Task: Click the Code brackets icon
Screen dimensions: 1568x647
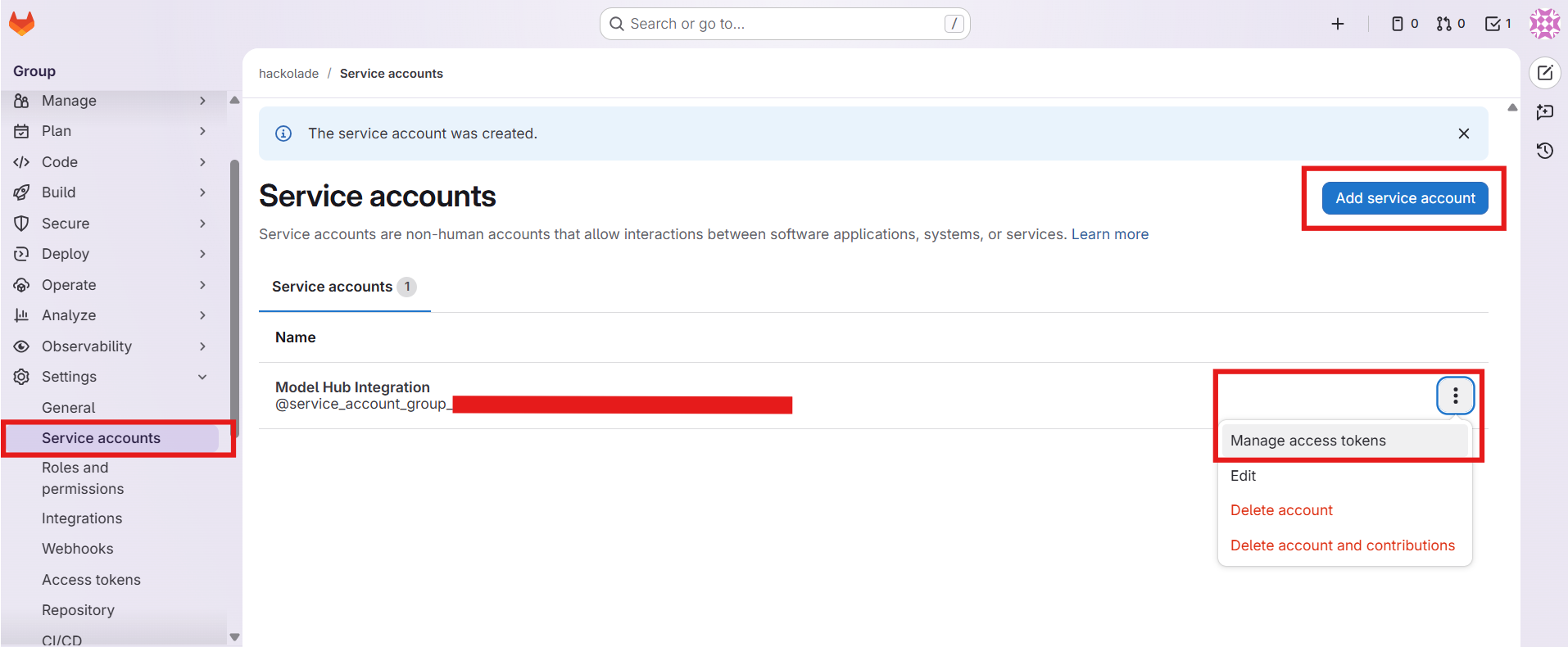Action: (22, 162)
